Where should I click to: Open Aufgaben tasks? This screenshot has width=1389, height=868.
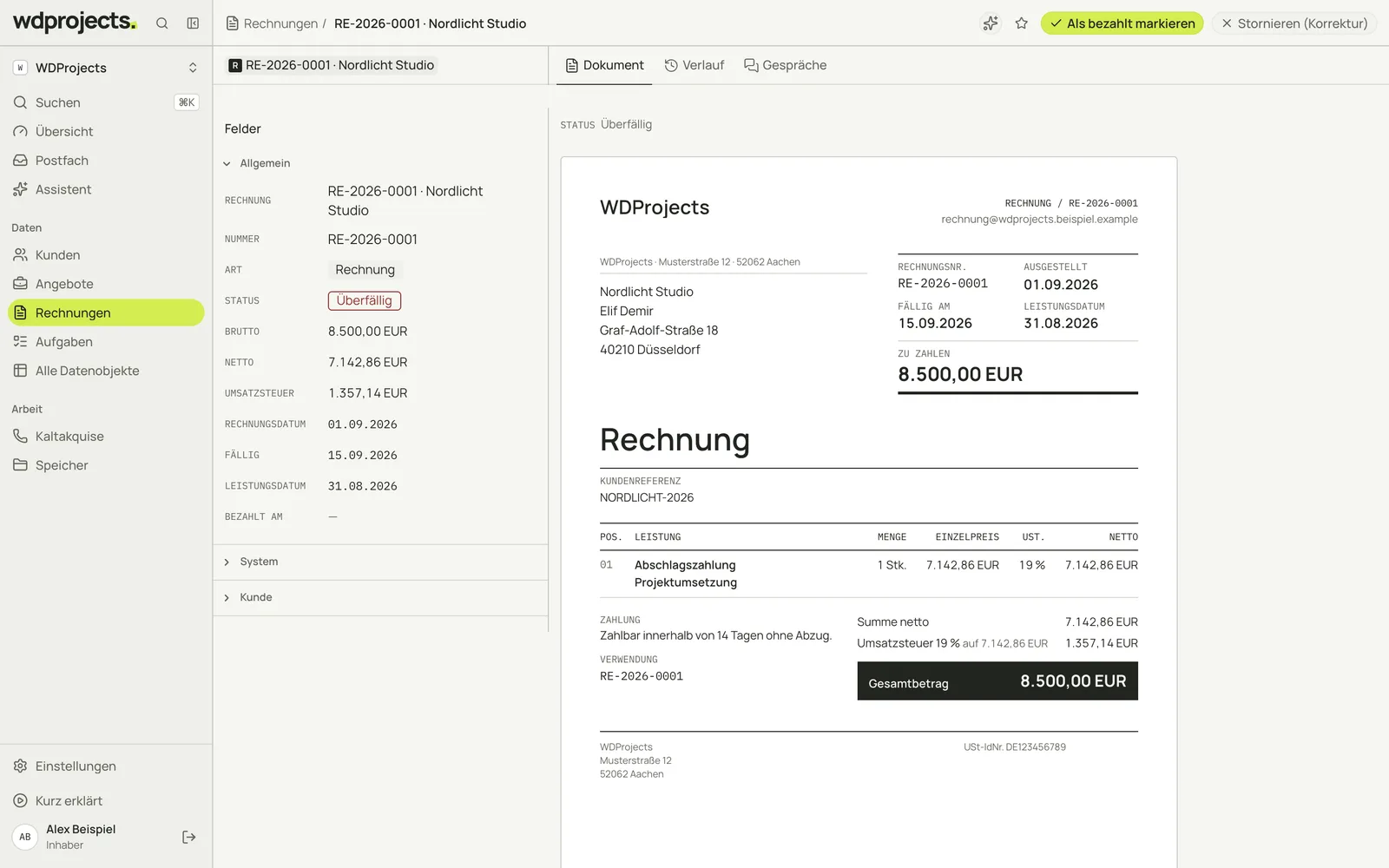pyautogui.click(x=106, y=342)
